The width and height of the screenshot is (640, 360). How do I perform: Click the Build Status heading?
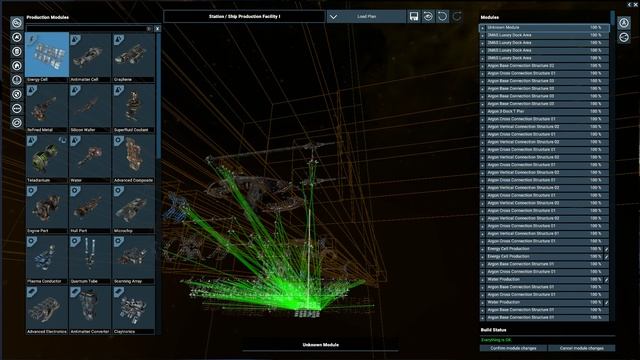[493, 330]
